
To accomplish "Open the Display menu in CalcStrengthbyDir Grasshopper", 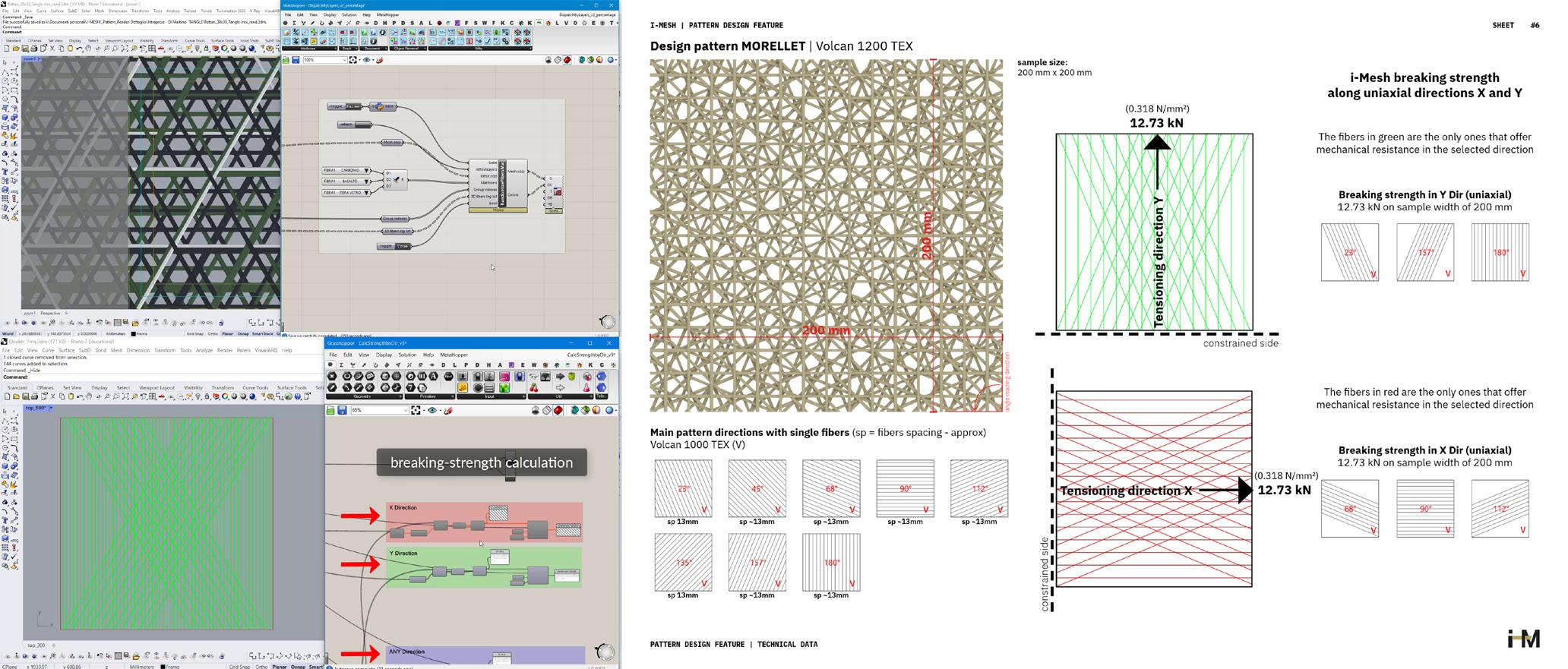I will point(384,355).
